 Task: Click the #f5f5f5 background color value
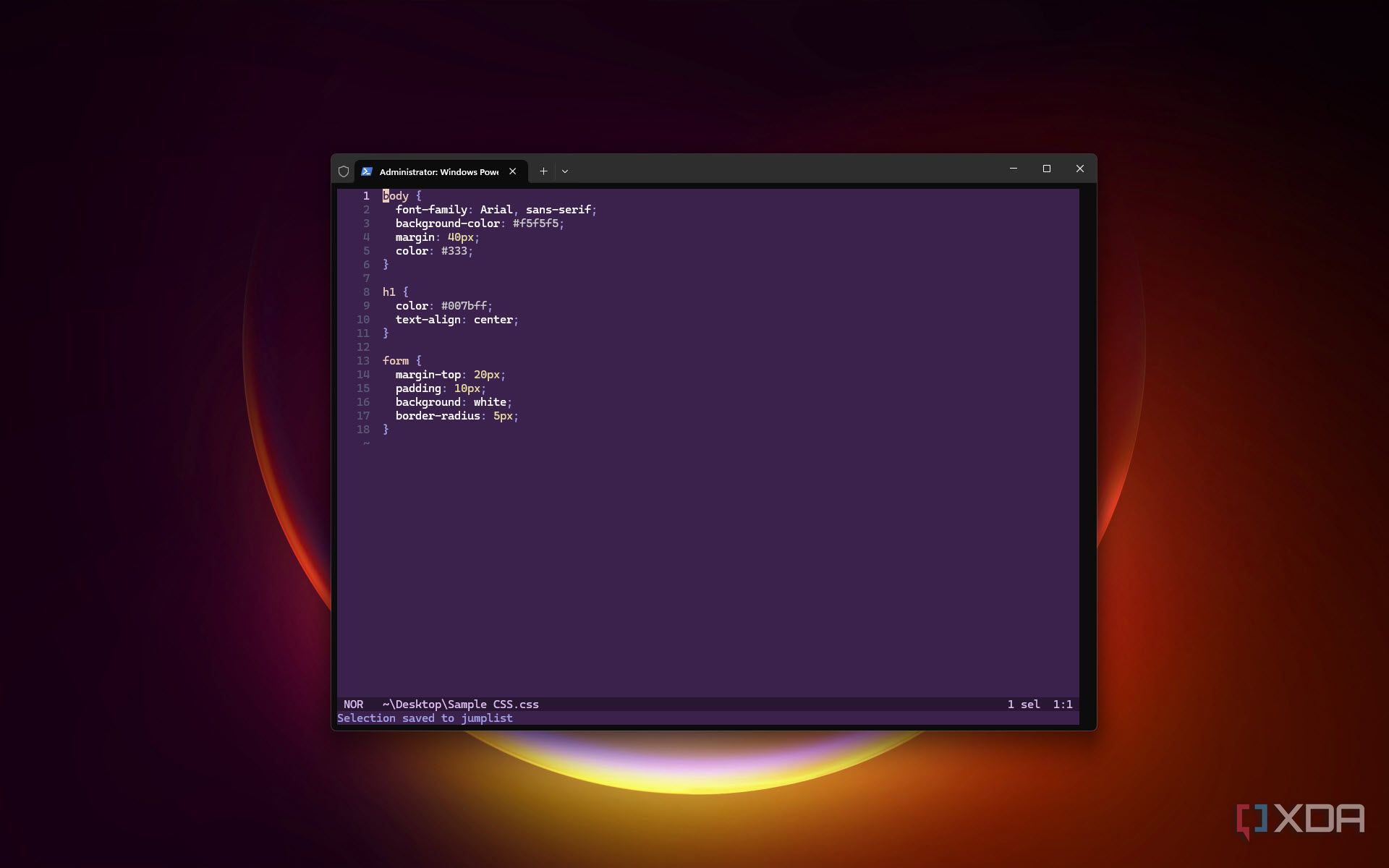[536, 224]
